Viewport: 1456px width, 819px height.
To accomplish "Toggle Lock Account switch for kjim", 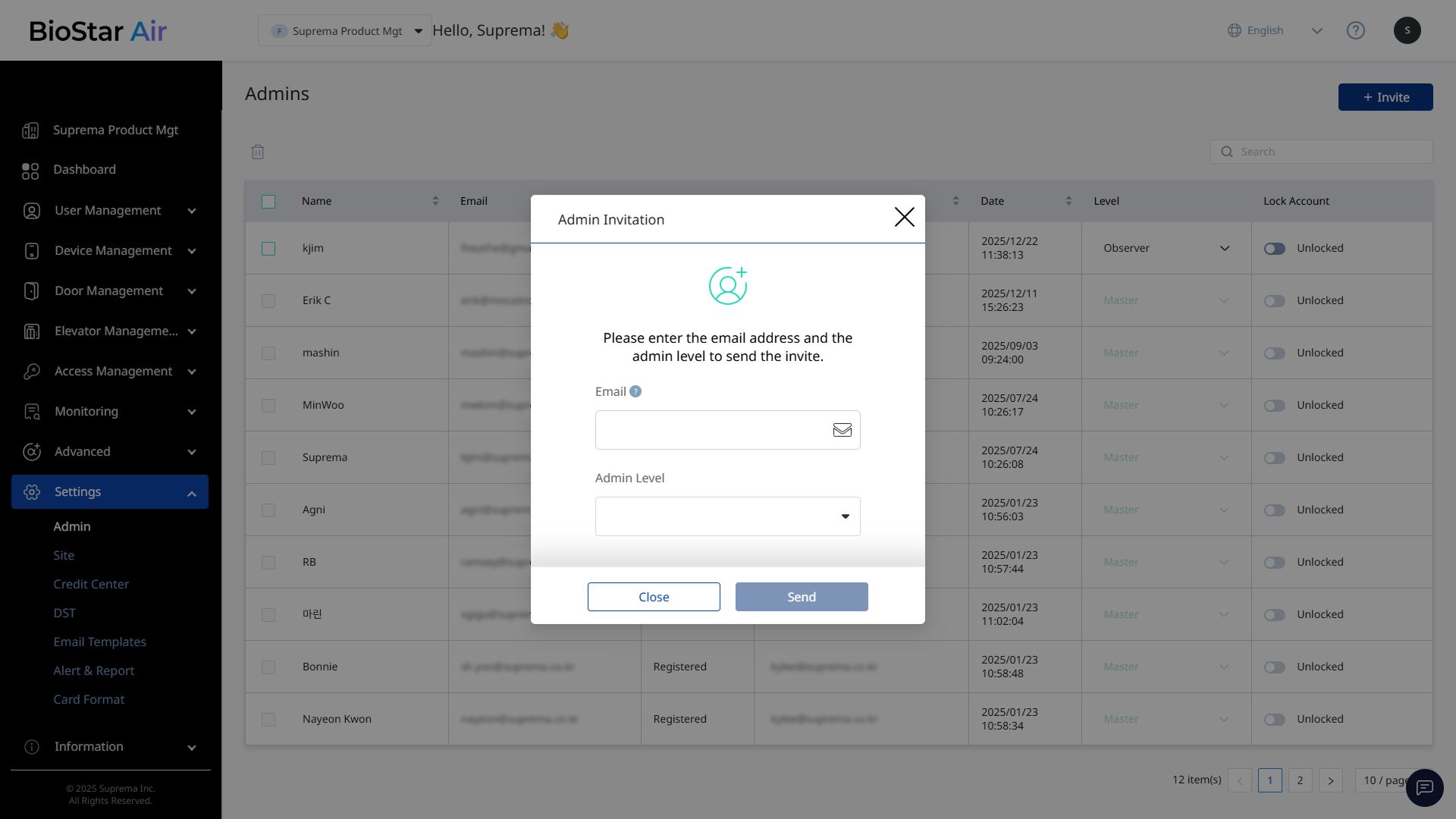I will coord(1274,249).
